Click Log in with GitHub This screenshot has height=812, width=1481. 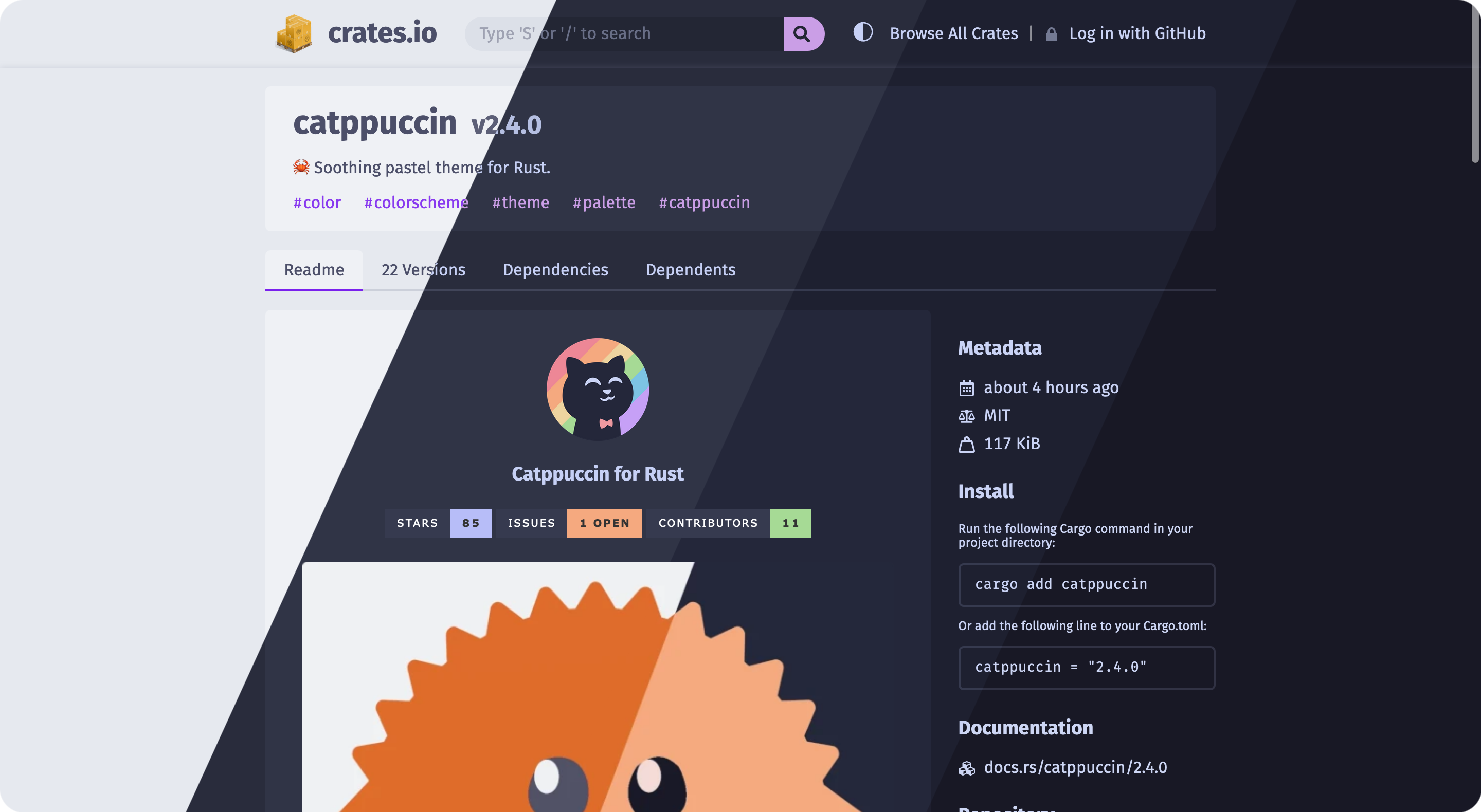[1137, 33]
